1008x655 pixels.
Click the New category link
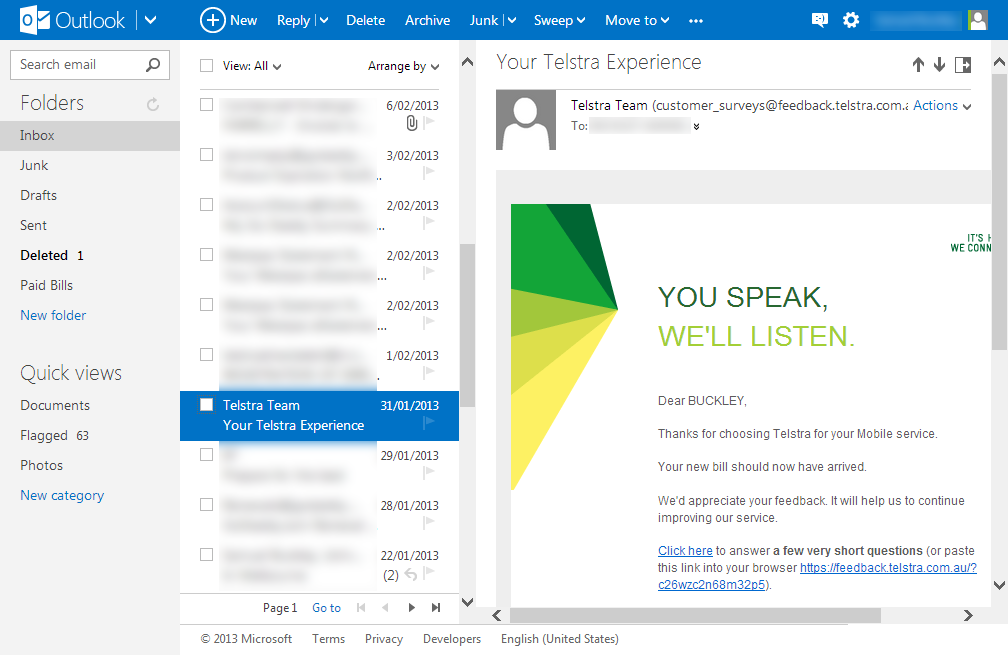(62, 496)
